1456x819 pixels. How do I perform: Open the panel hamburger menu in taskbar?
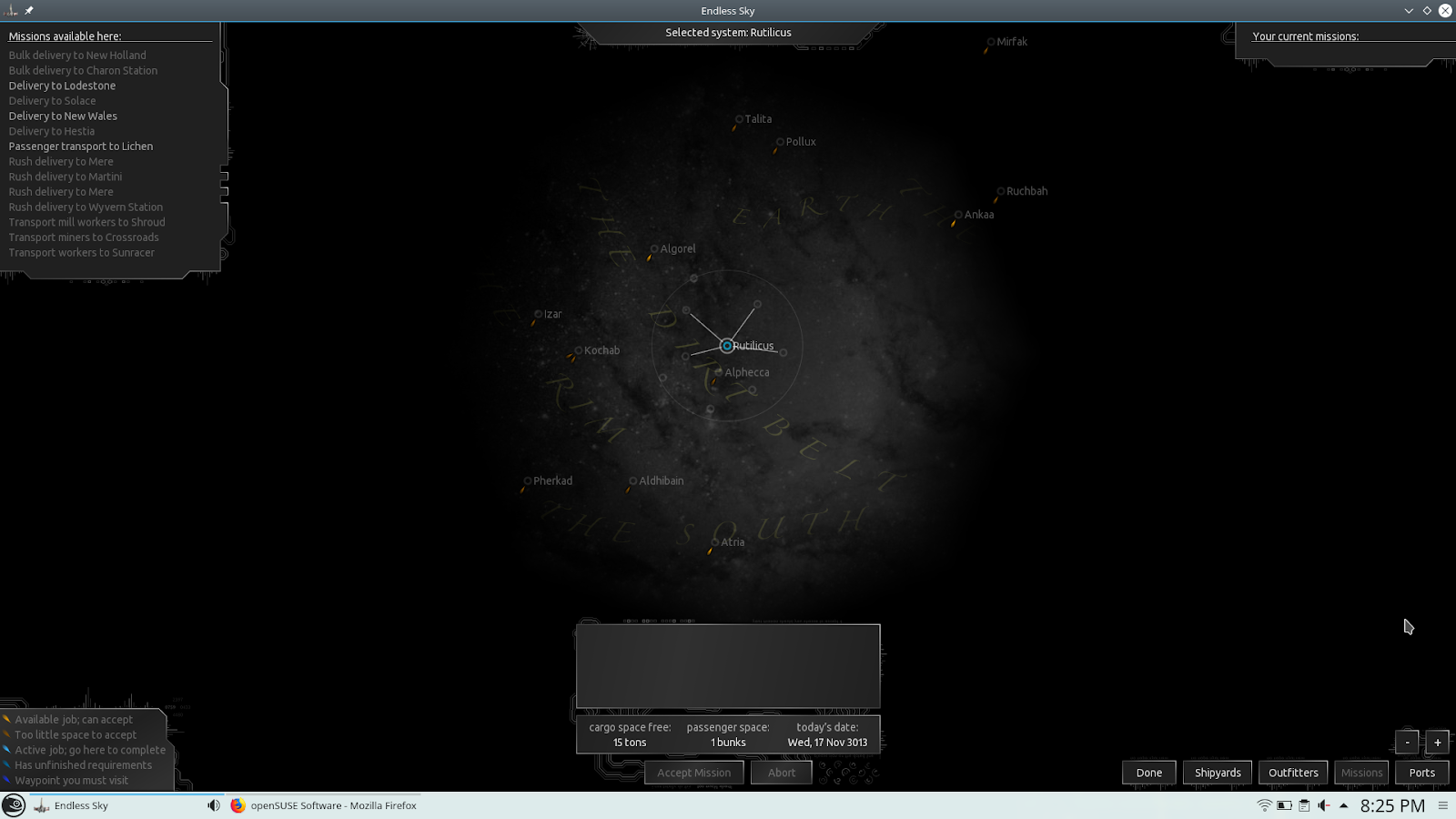[x=1442, y=805]
